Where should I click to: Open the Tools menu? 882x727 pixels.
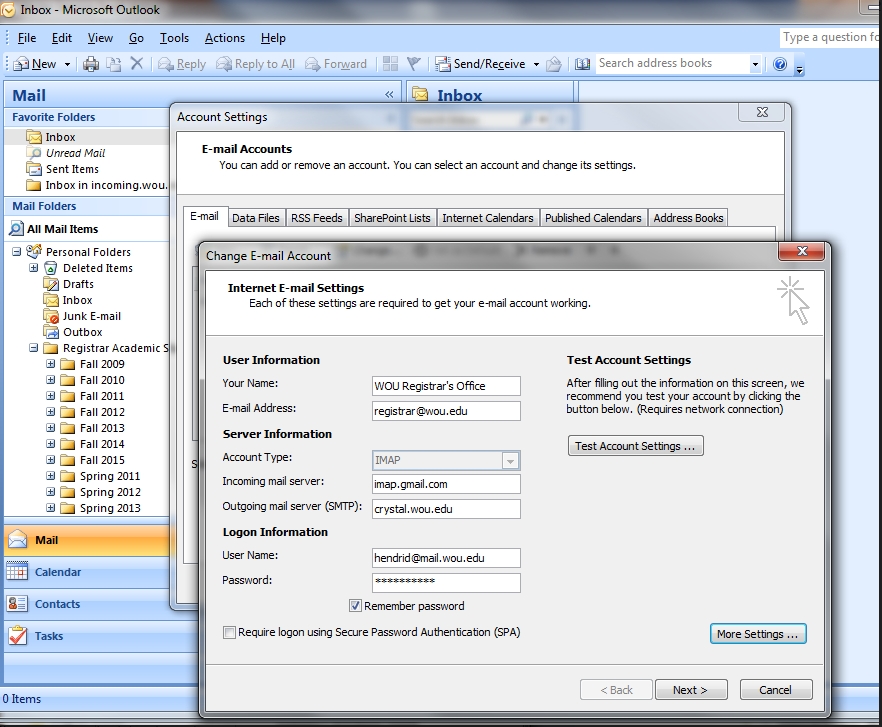(174, 38)
